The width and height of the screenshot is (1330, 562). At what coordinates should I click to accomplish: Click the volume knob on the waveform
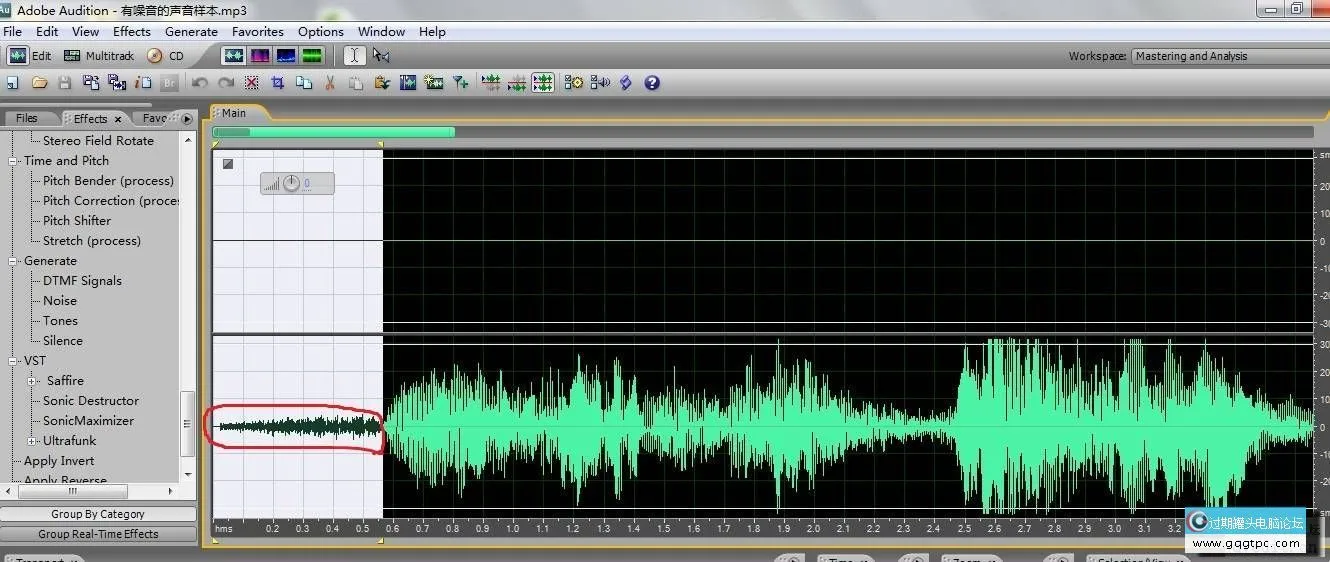click(x=291, y=183)
